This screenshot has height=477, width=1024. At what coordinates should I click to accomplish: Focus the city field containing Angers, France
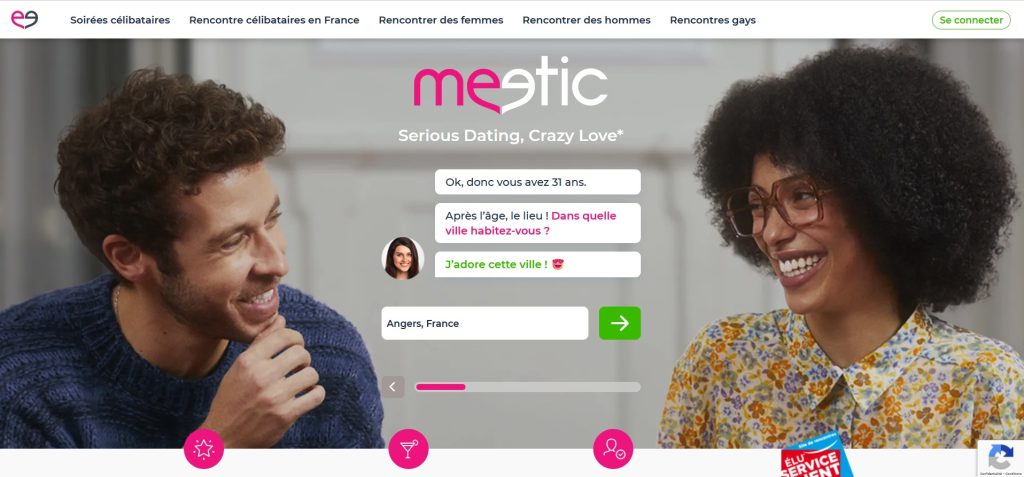[485, 323]
